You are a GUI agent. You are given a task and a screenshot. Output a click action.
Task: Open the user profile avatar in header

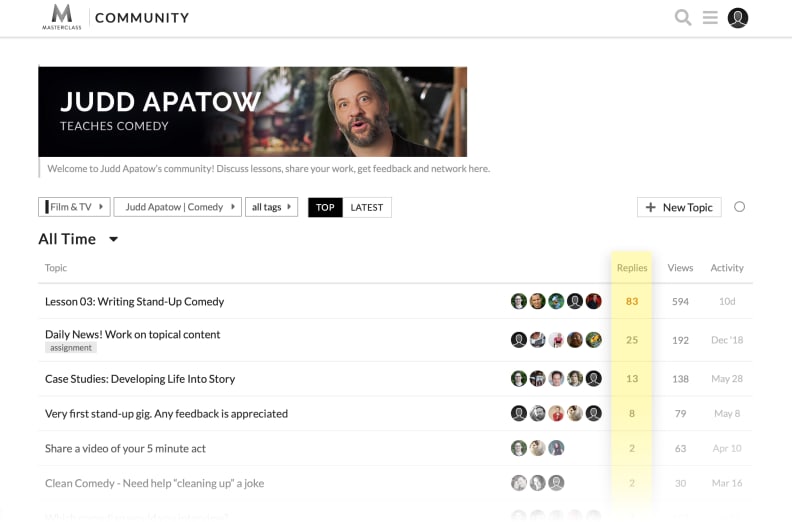tap(737, 18)
